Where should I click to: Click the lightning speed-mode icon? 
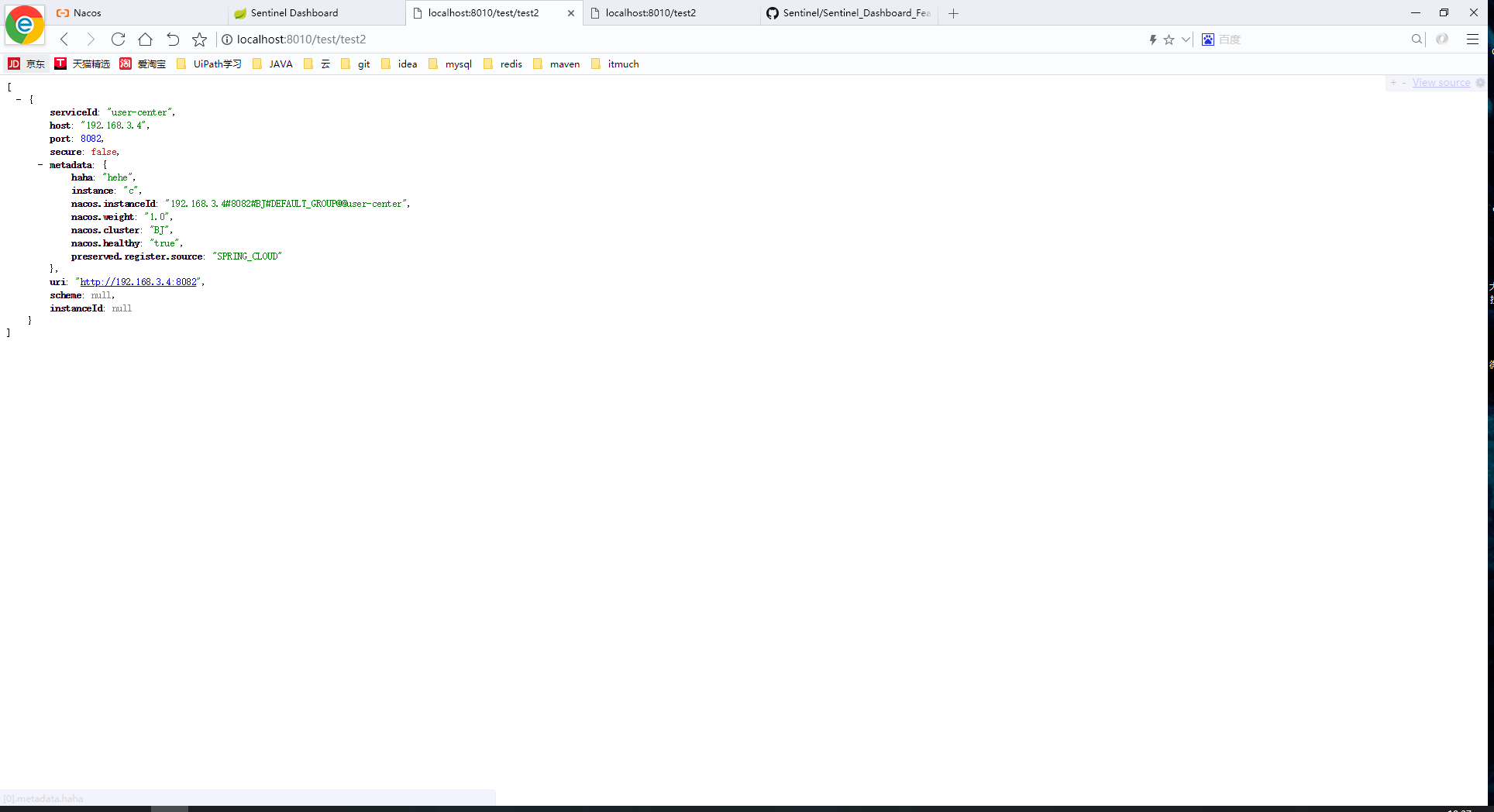click(1153, 40)
